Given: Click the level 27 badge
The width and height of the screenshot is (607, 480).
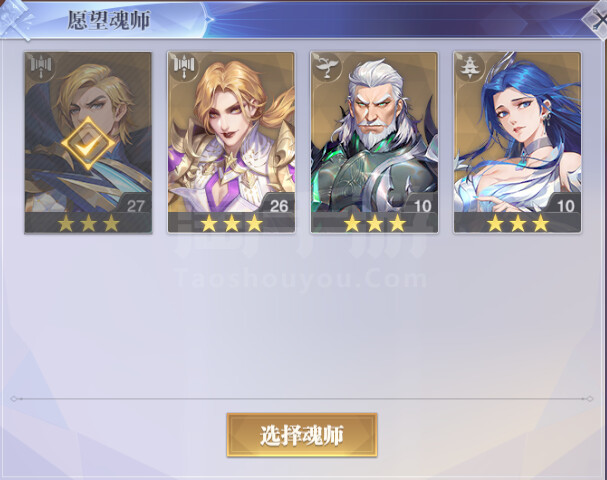Looking at the screenshot, I should click(x=135, y=206).
